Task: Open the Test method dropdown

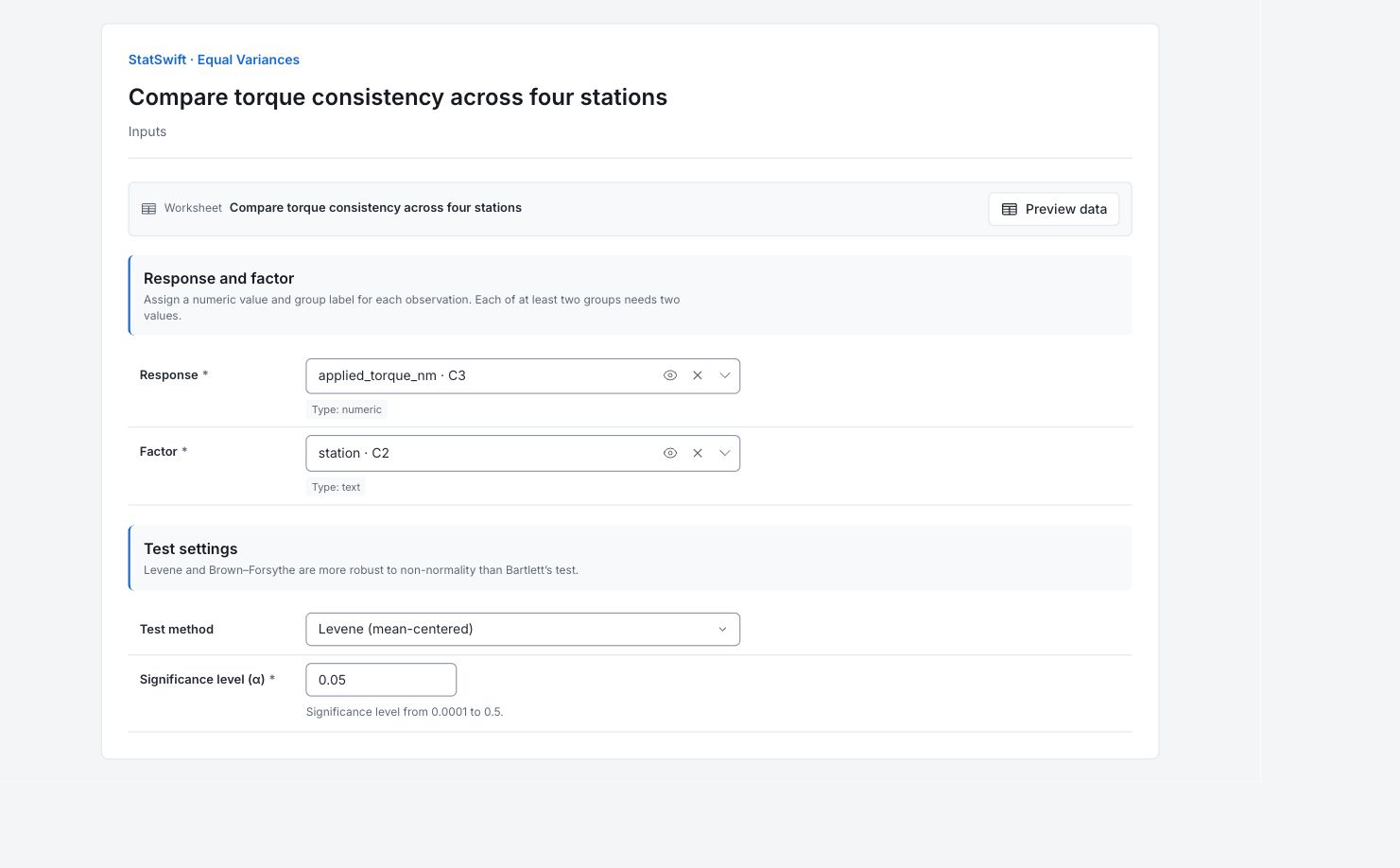Action: coord(523,630)
